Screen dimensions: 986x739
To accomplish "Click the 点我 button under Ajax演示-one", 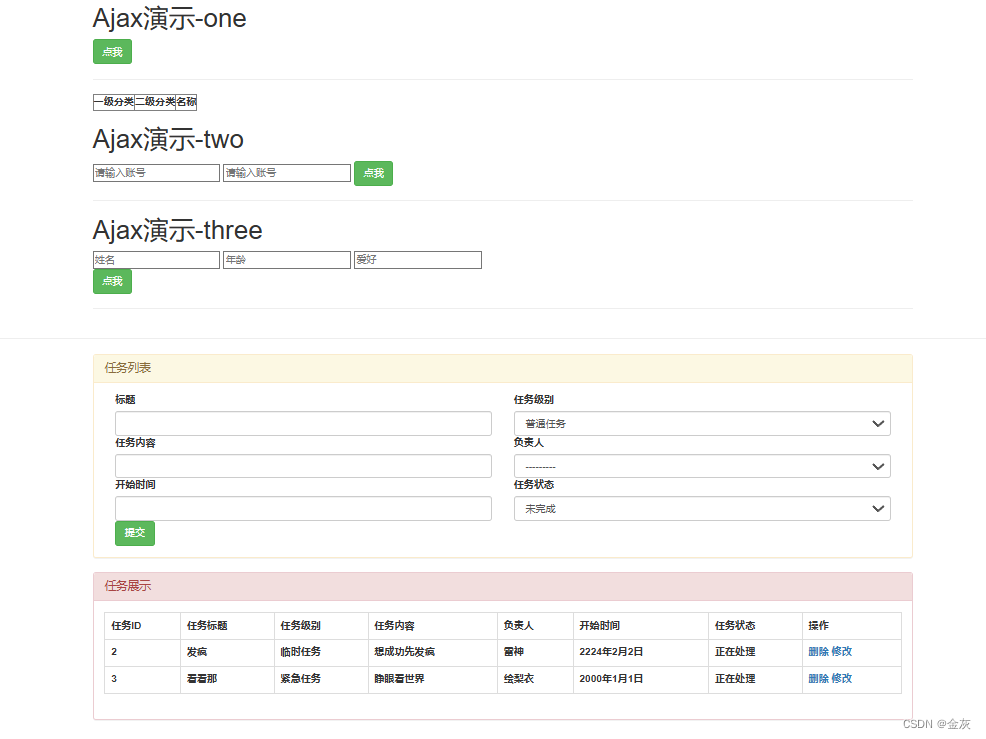I will tap(111, 51).
